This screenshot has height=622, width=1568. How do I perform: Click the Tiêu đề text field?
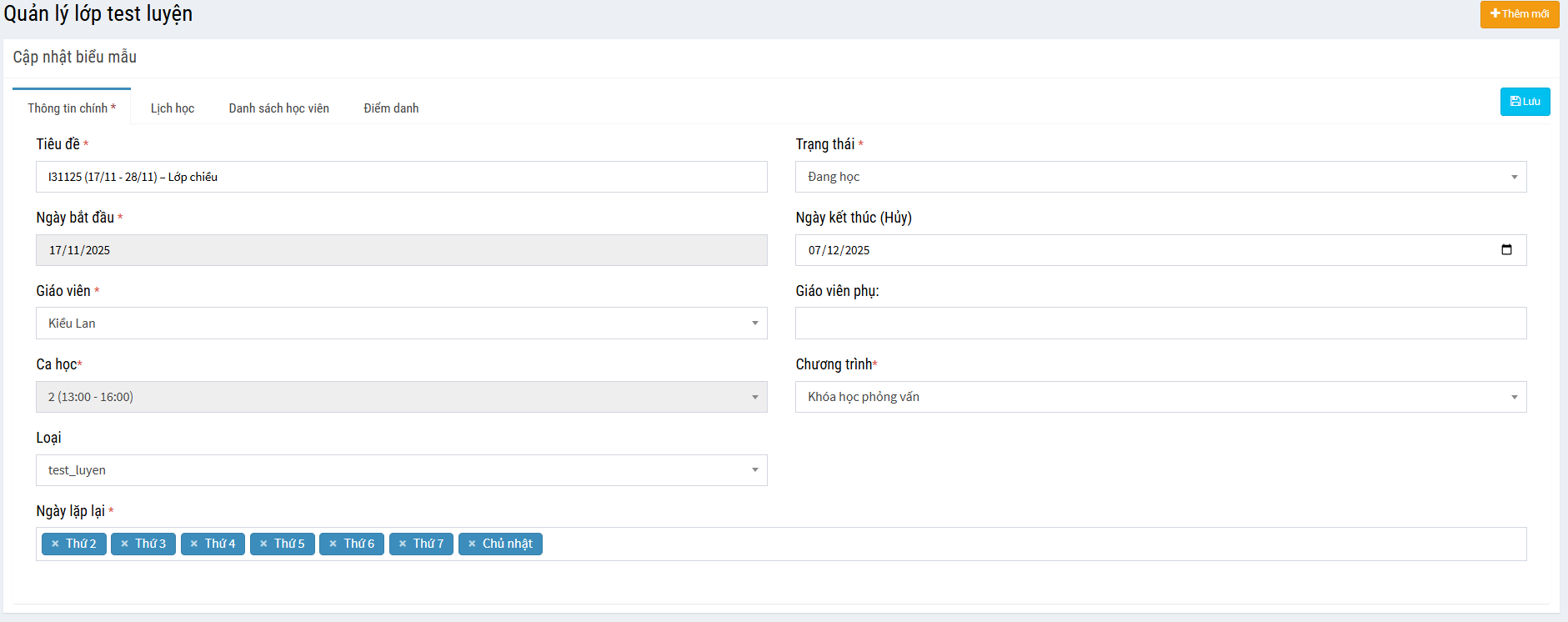(401, 177)
